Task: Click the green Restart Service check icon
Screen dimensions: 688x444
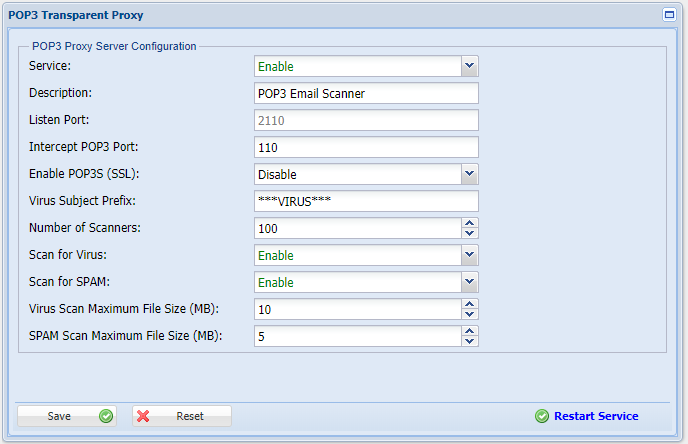Action: (542, 416)
